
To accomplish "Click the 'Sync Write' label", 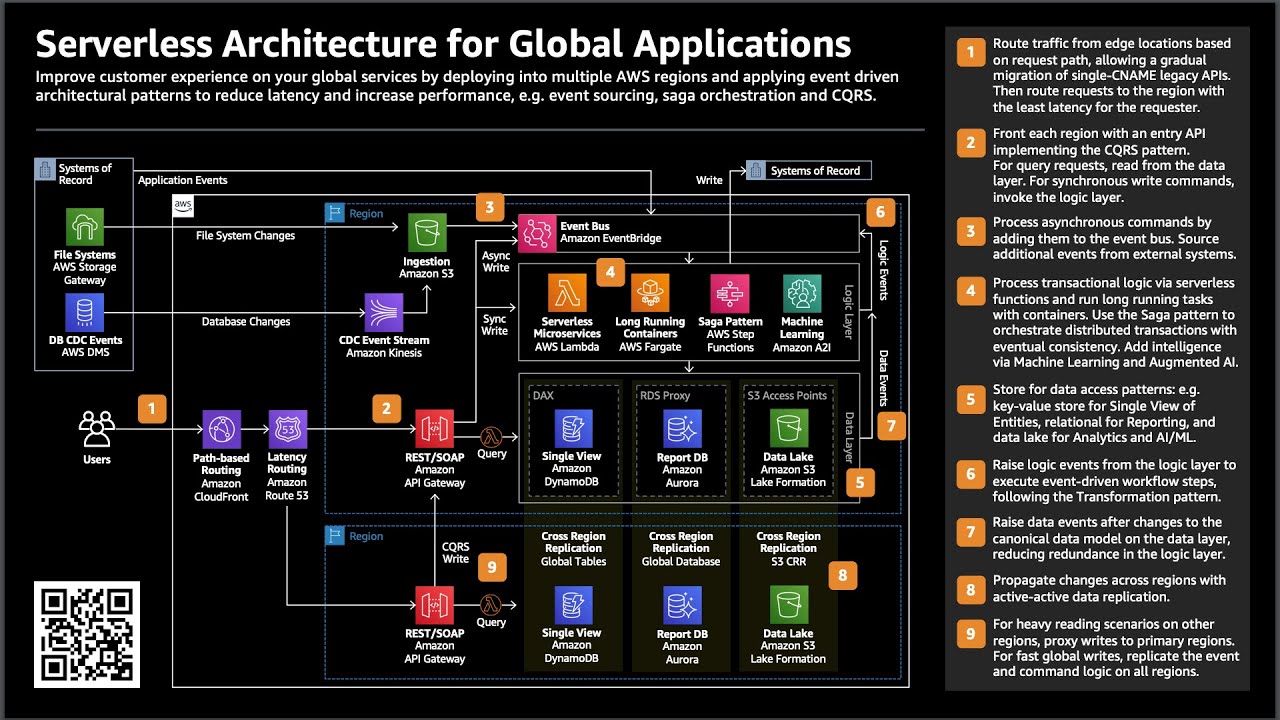I will pyautogui.click(x=495, y=324).
